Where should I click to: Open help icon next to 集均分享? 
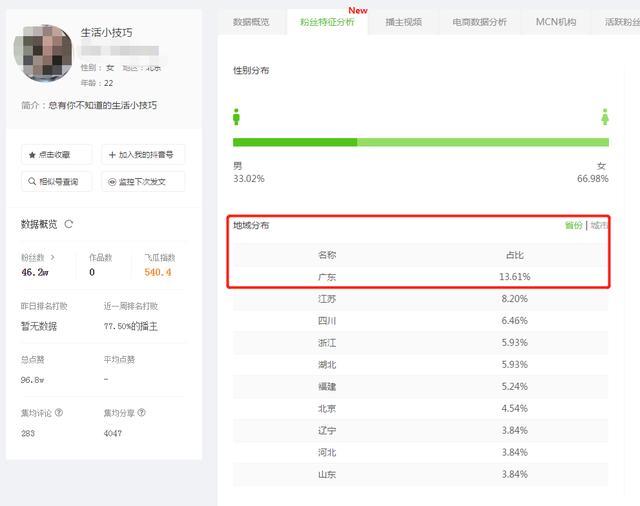[141, 413]
